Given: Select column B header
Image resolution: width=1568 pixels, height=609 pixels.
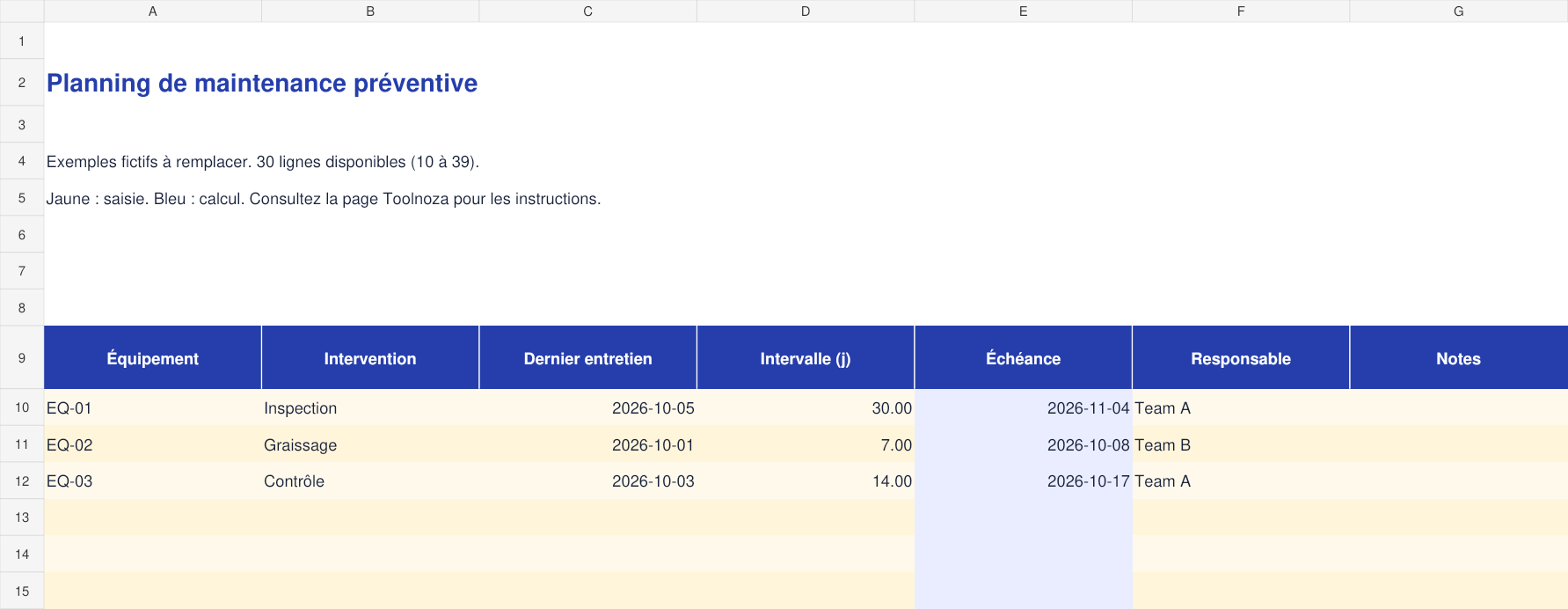Looking at the screenshot, I should click(370, 11).
